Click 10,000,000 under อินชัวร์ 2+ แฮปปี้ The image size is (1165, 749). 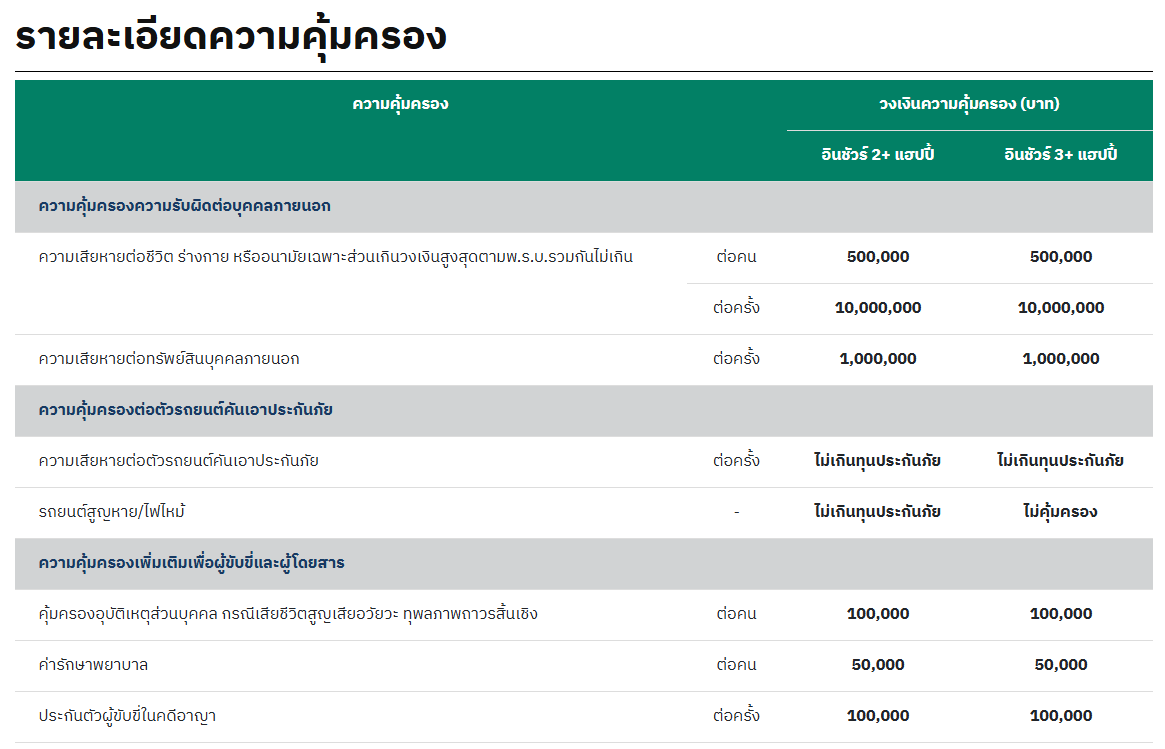878,308
